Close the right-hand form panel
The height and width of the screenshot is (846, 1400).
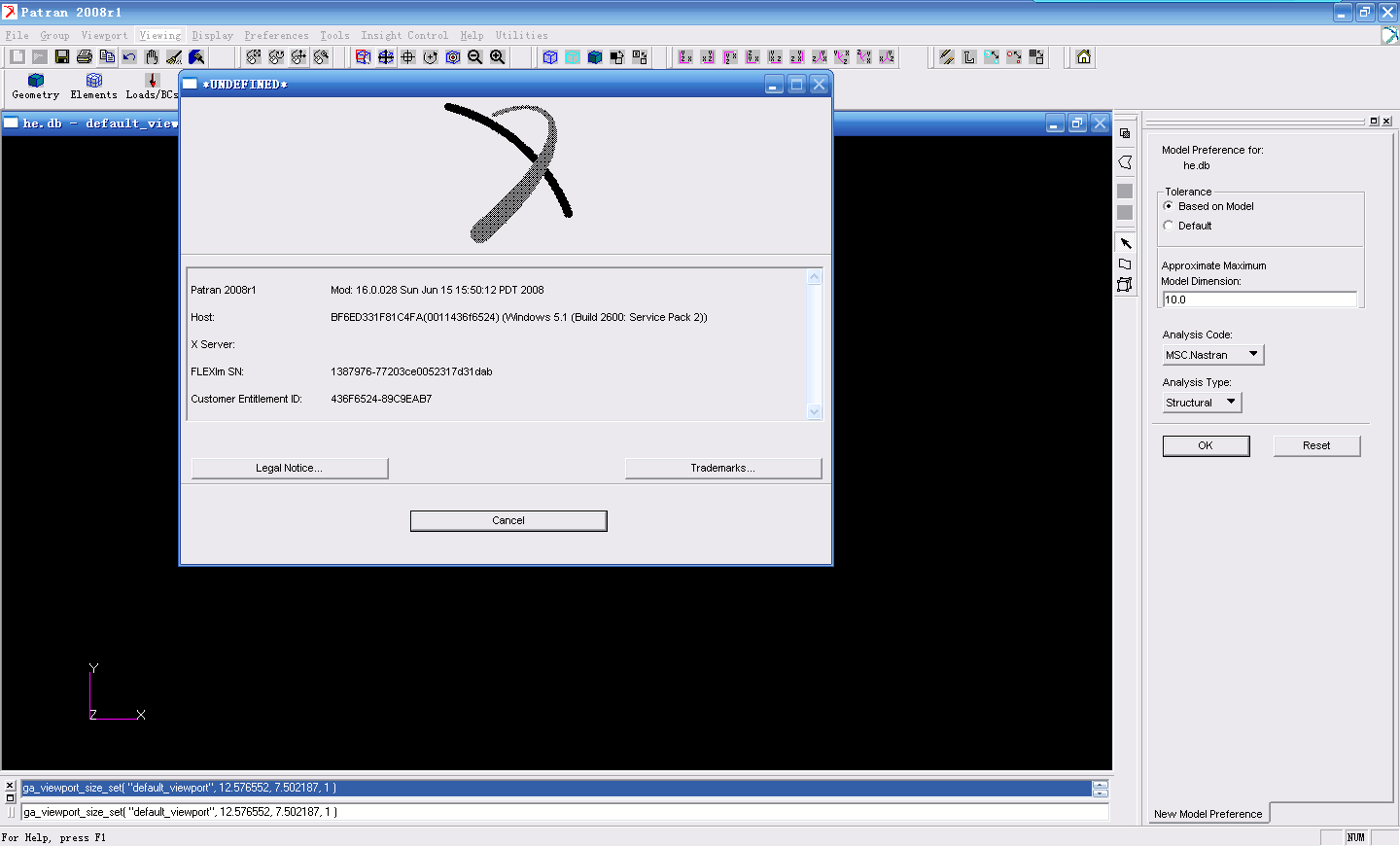(1386, 122)
